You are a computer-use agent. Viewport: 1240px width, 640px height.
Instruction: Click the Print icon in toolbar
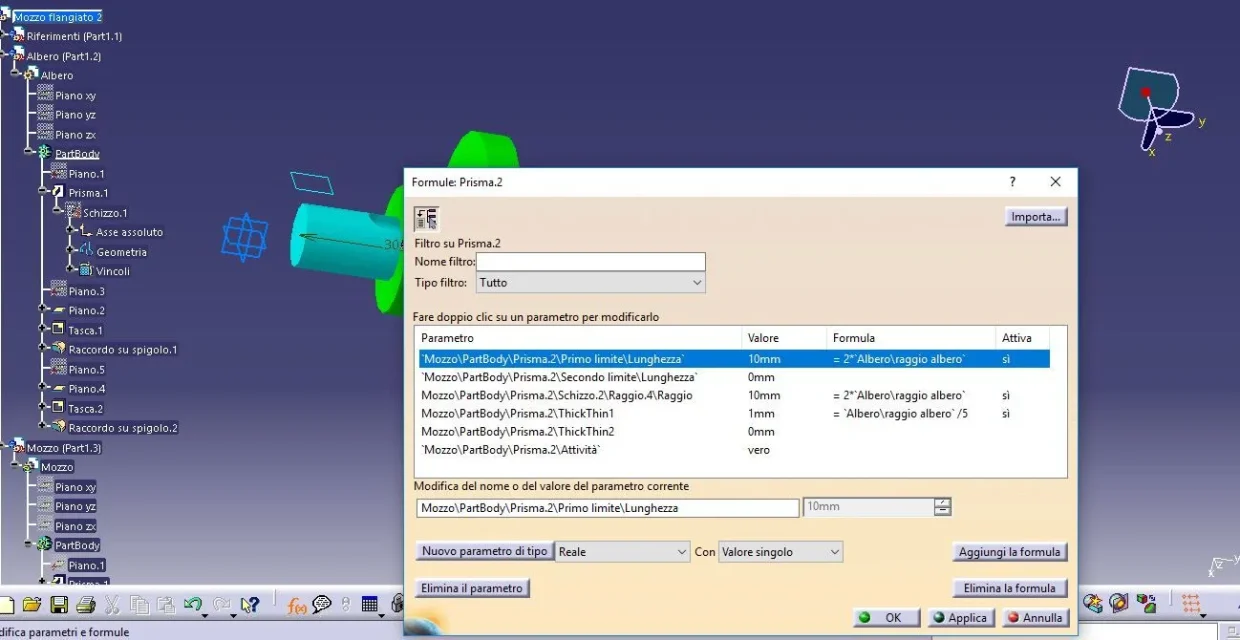pyautogui.click(x=85, y=605)
